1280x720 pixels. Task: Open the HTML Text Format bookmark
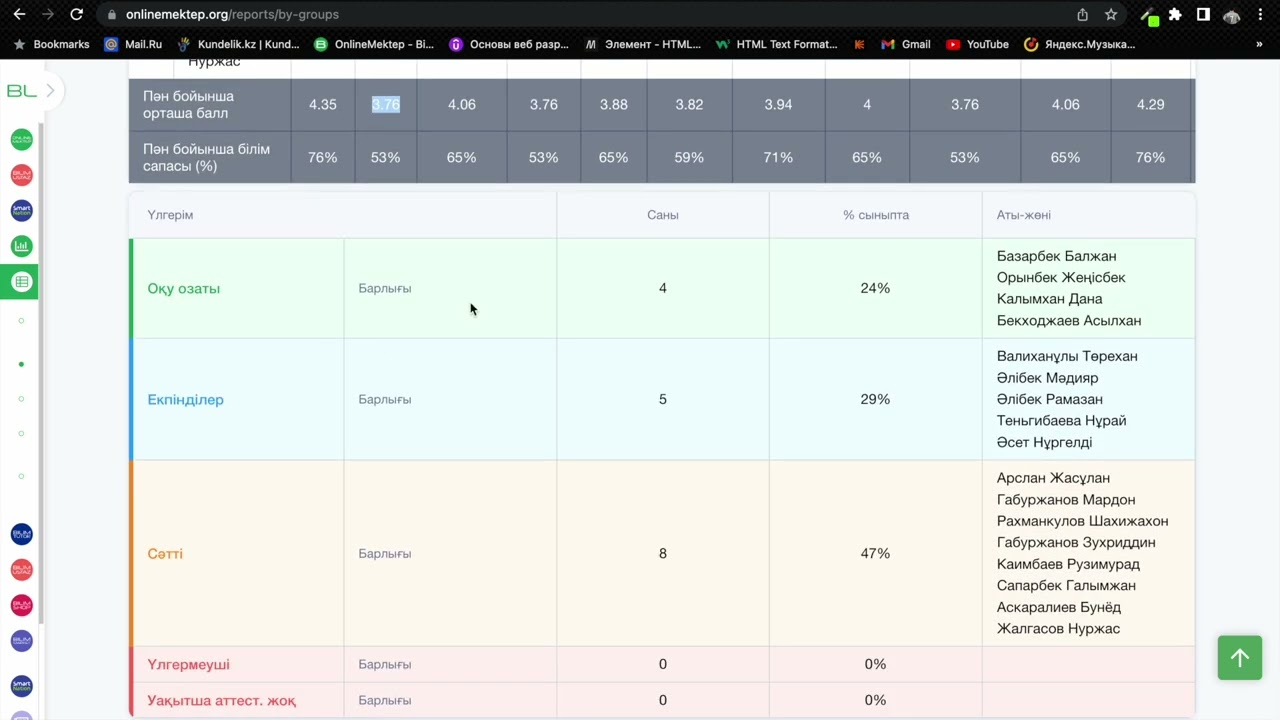[x=776, y=44]
